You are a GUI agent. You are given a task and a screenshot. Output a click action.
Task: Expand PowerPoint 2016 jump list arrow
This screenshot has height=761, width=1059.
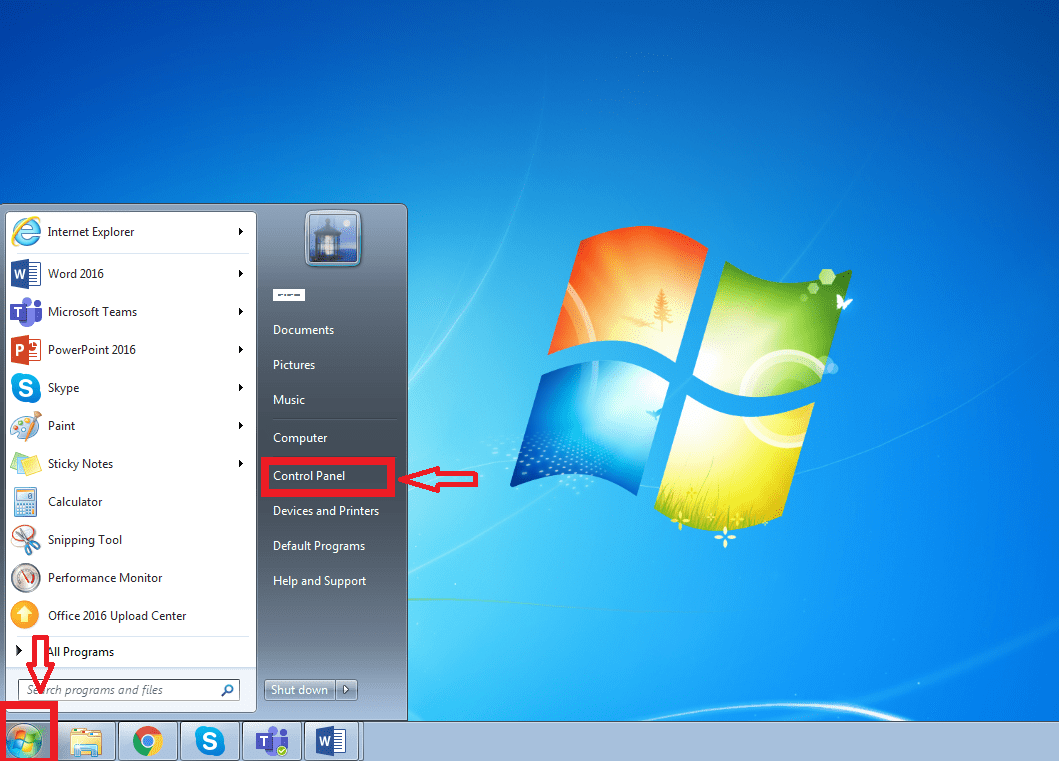240,350
